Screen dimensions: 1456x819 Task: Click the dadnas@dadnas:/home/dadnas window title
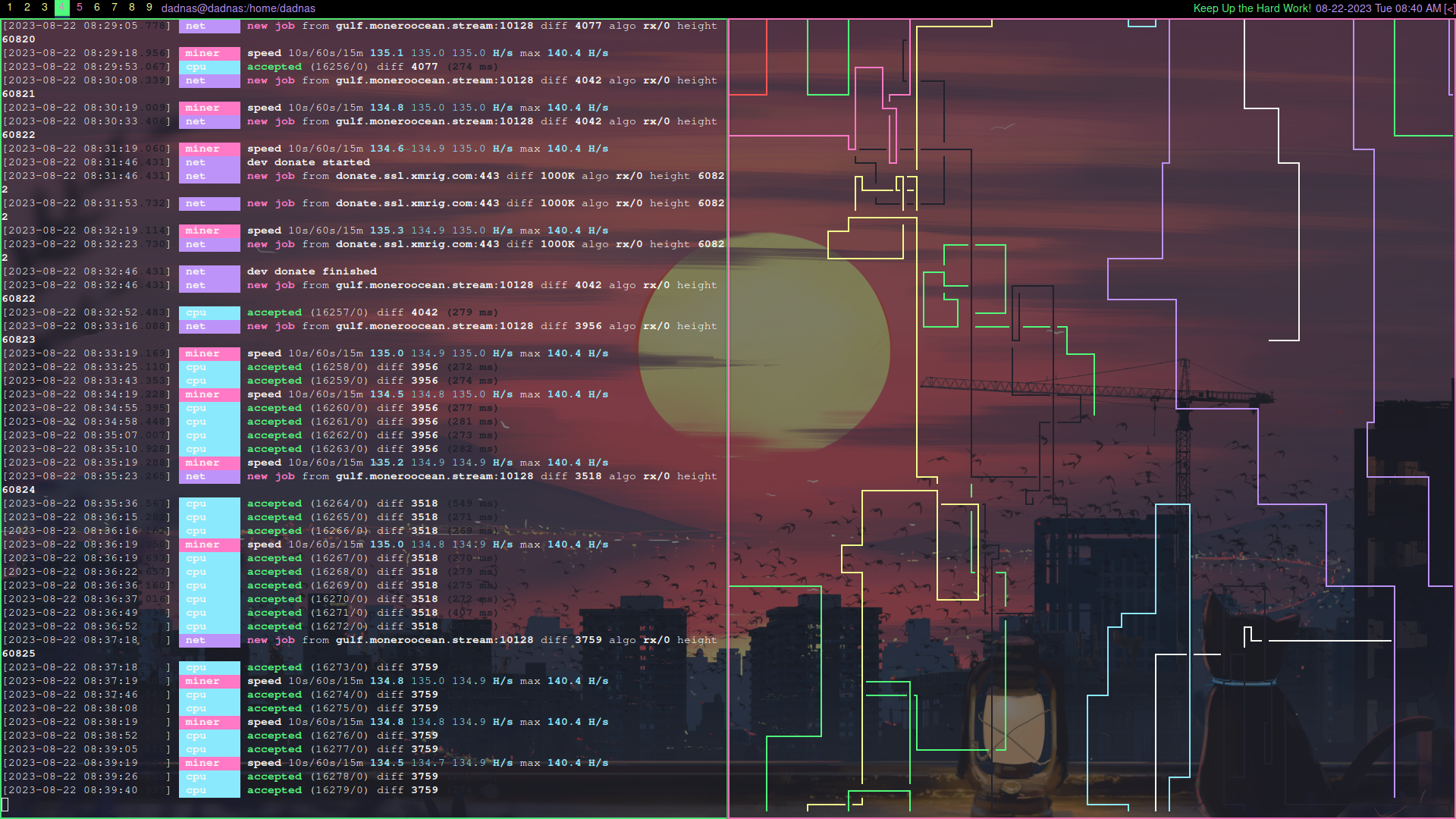pyautogui.click(x=238, y=8)
